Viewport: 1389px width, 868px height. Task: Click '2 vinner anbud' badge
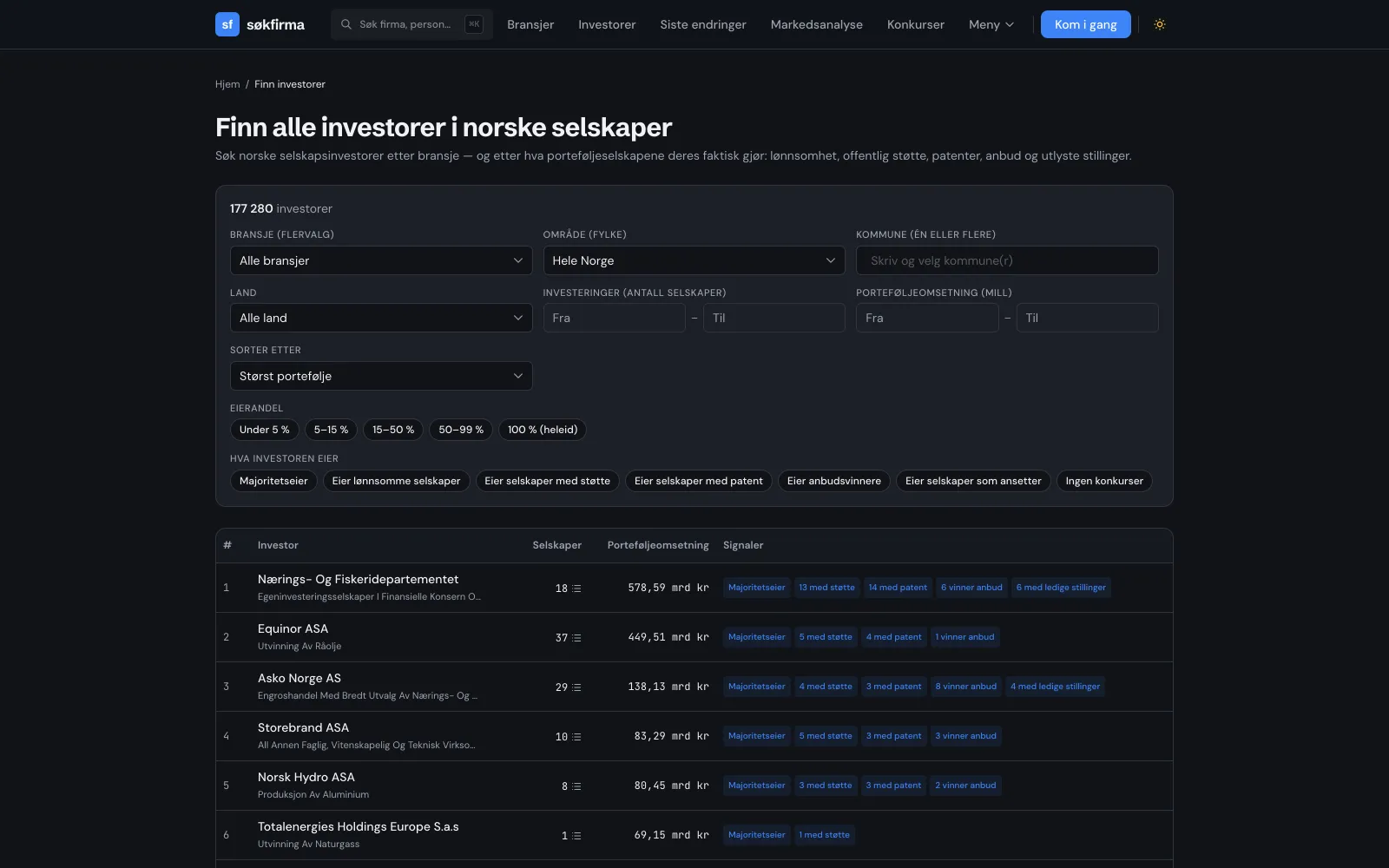(x=965, y=786)
